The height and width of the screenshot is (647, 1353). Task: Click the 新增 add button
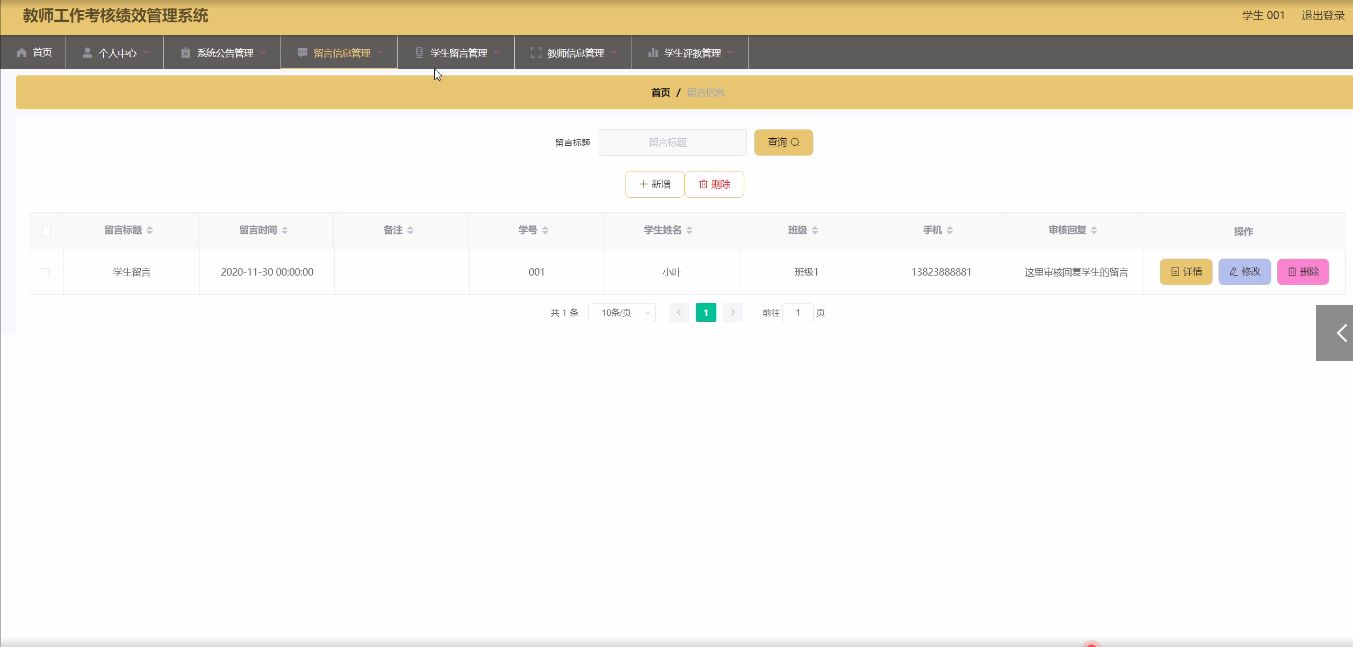[x=655, y=184]
